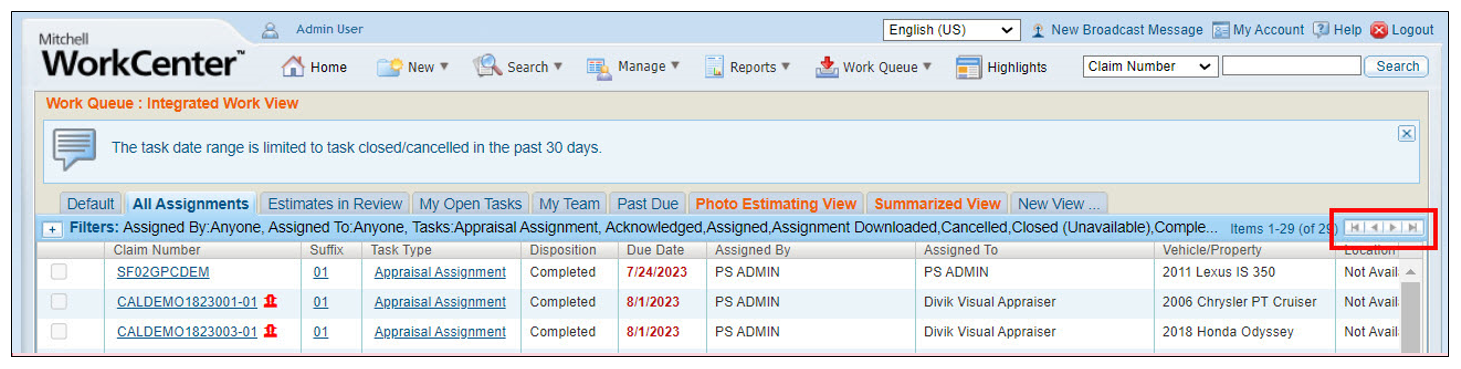
Task: Open claim CALDEMO1823001-01
Action: [x=187, y=302]
